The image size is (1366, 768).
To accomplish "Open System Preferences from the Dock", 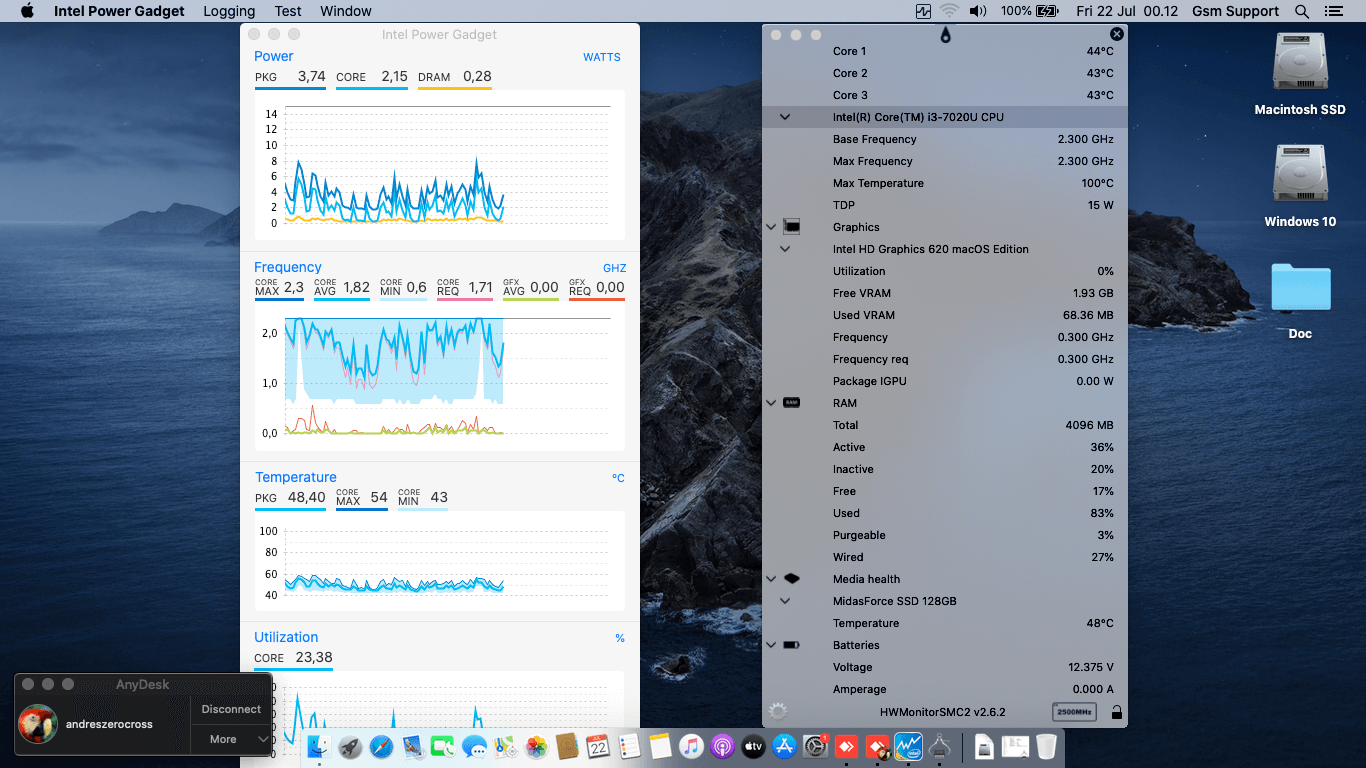I will (x=815, y=746).
